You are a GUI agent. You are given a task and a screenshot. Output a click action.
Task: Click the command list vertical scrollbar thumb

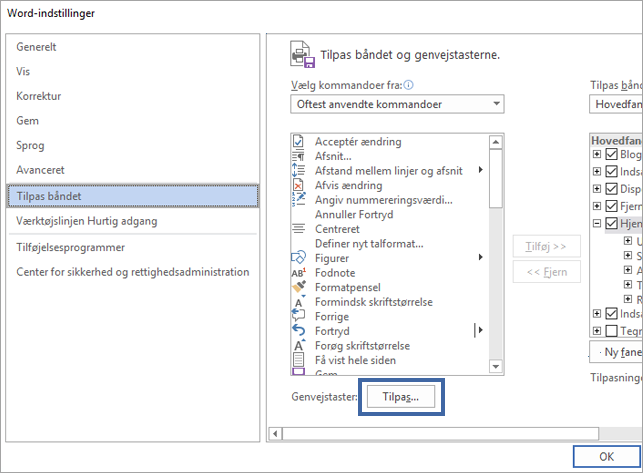point(496,178)
